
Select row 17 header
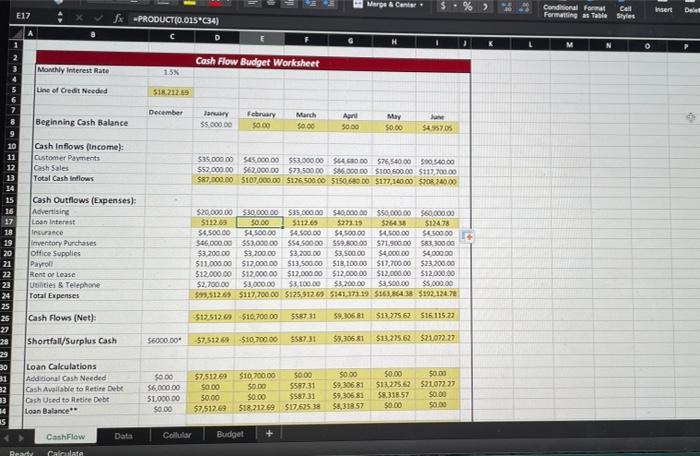click(x=8, y=222)
